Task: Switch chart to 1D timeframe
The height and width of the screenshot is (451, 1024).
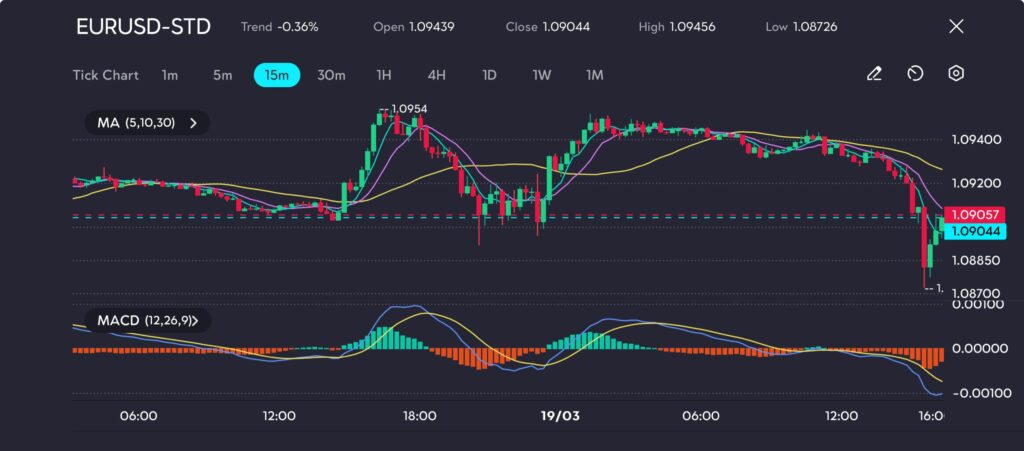Action: tap(489, 75)
